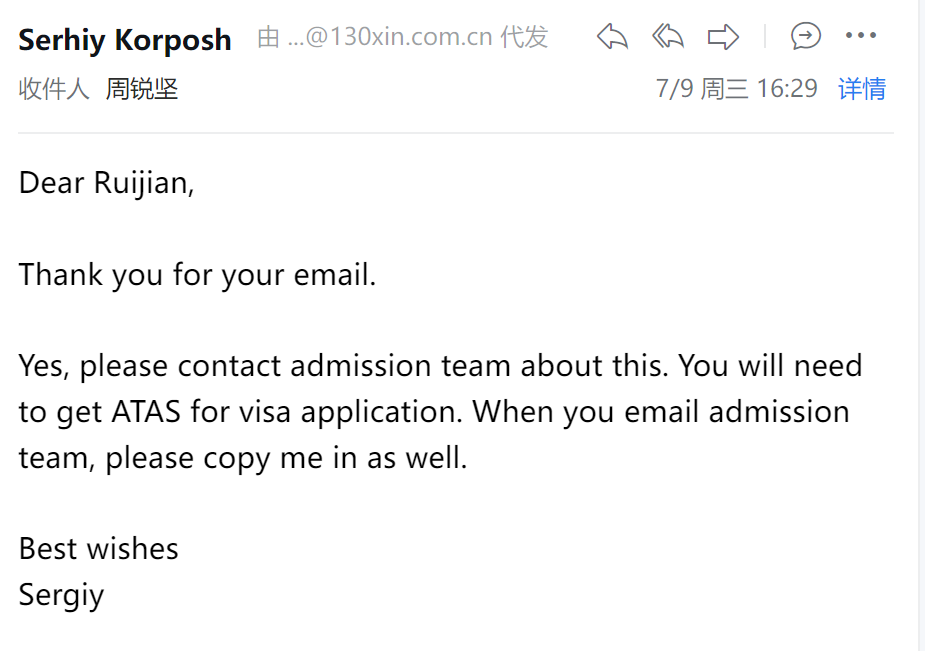
Task: Click the Reply All double-arrow icon
Action: 667,38
